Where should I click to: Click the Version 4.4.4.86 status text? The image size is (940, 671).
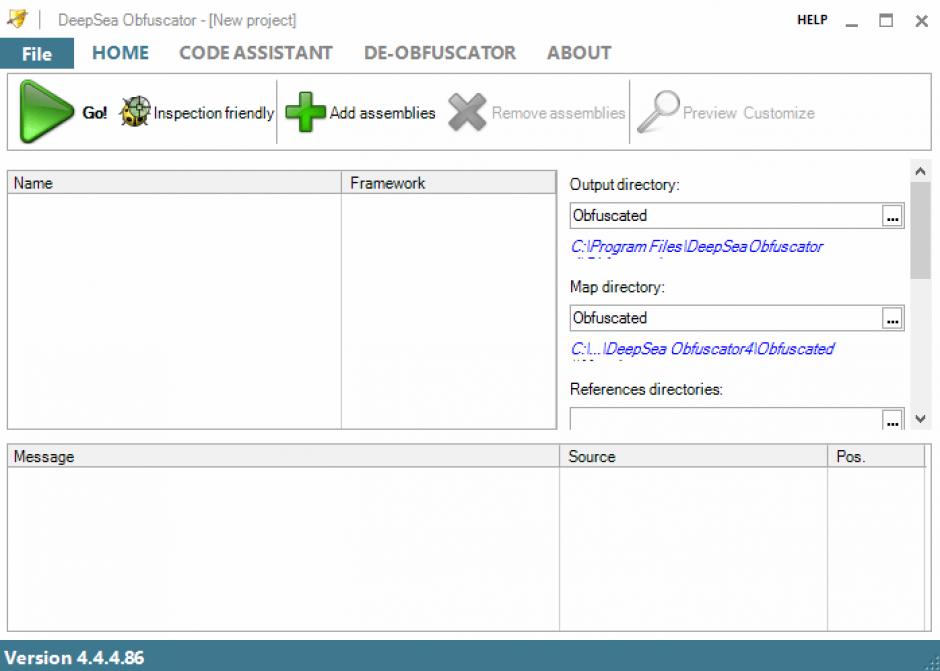tap(75, 658)
